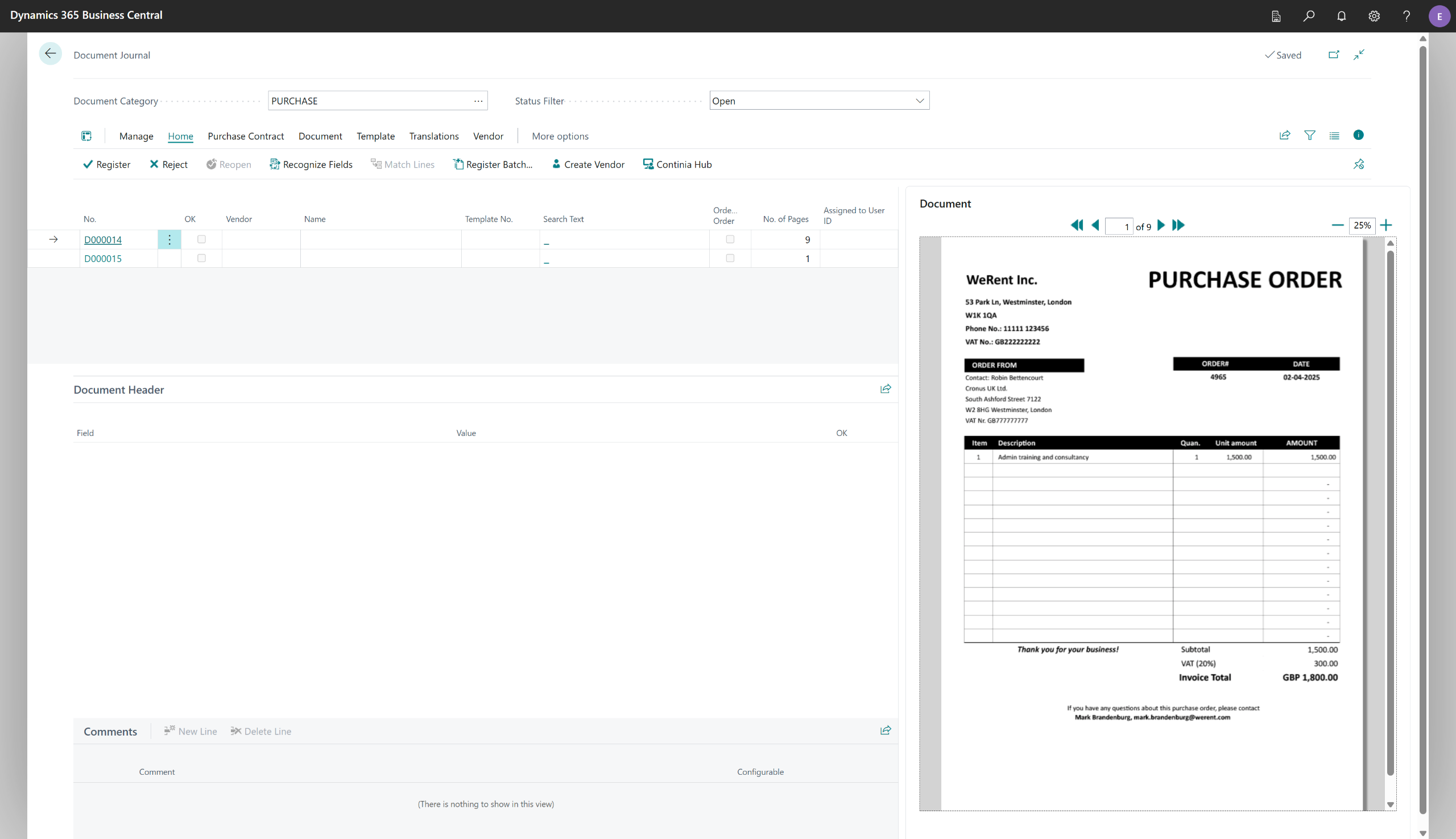Open page in a new window
The width and height of the screenshot is (1456, 839).
[1334, 55]
